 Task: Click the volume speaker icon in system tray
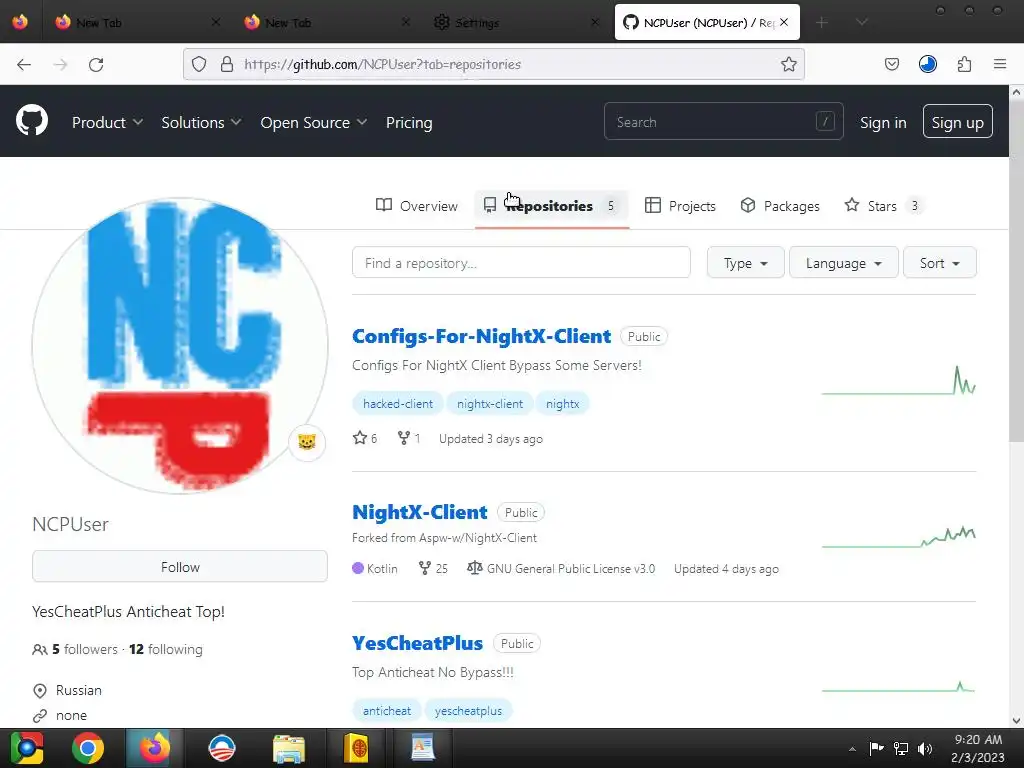925,748
